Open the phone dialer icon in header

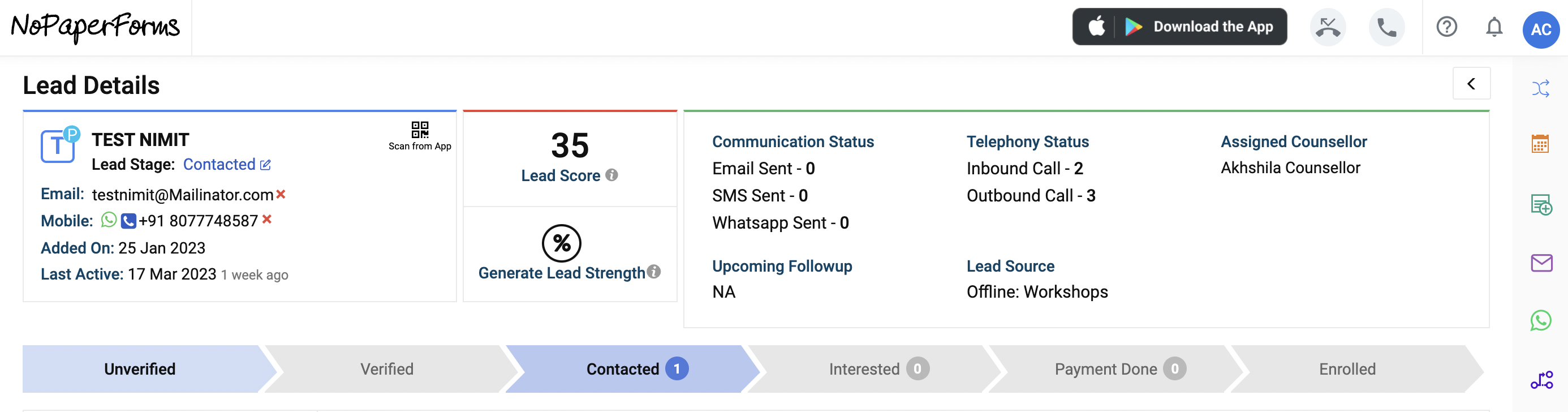coord(1386,27)
